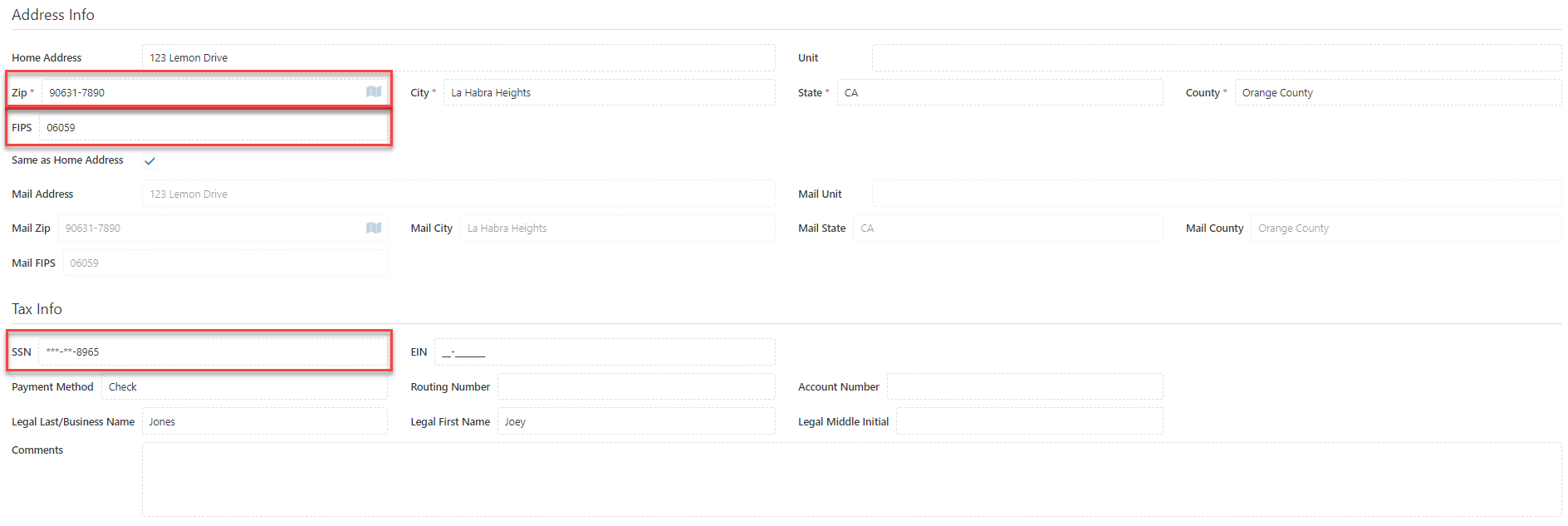Click the City field showing La Habra Heights
The image size is (1568, 526).
[x=610, y=92]
